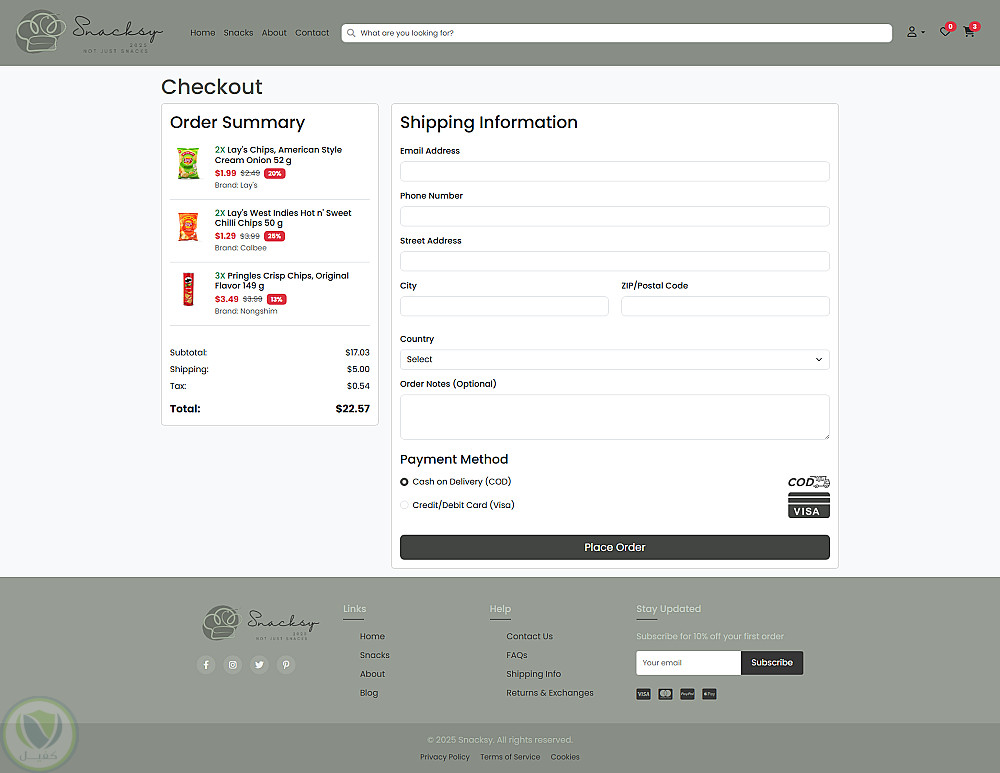
Task: Click the 20% discount badge on Lay's Cream Onion
Action: tap(274, 173)
